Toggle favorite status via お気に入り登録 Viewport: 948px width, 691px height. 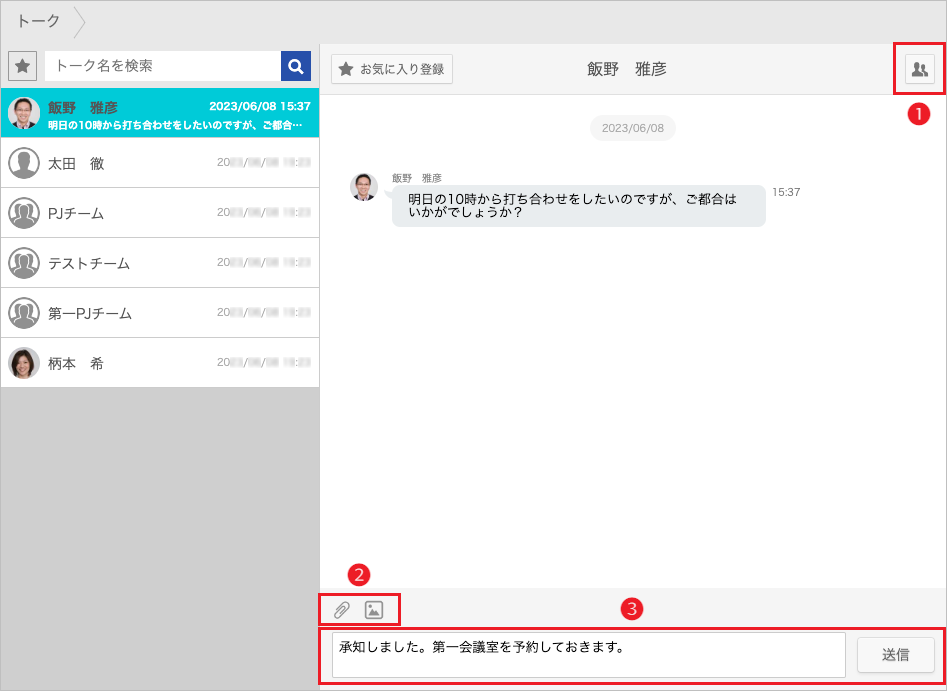[391, 69]
